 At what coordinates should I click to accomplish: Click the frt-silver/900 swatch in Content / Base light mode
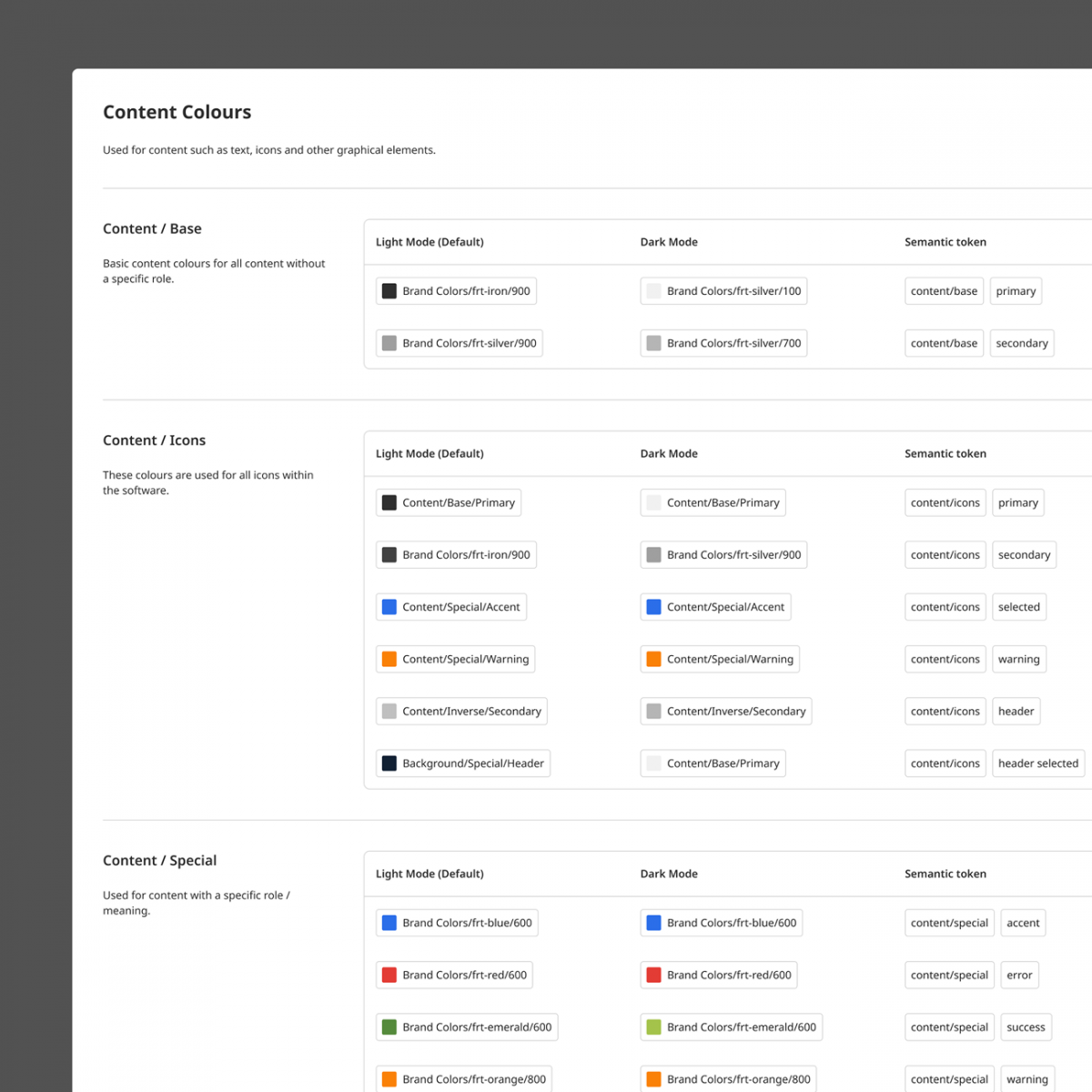(x=389, y=343)
